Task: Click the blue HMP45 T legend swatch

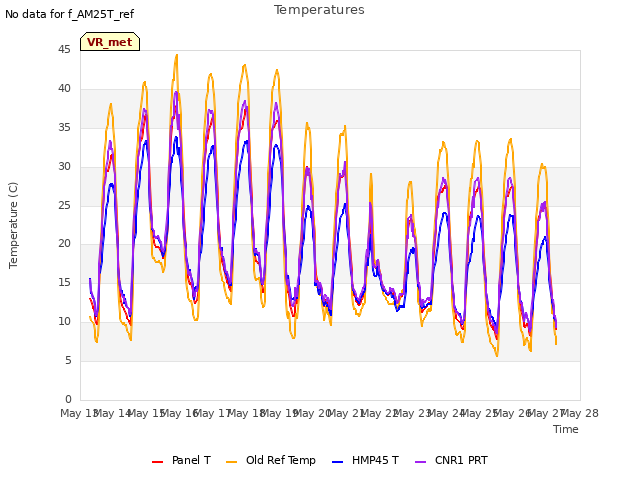Action: click(x=338, y=462)
